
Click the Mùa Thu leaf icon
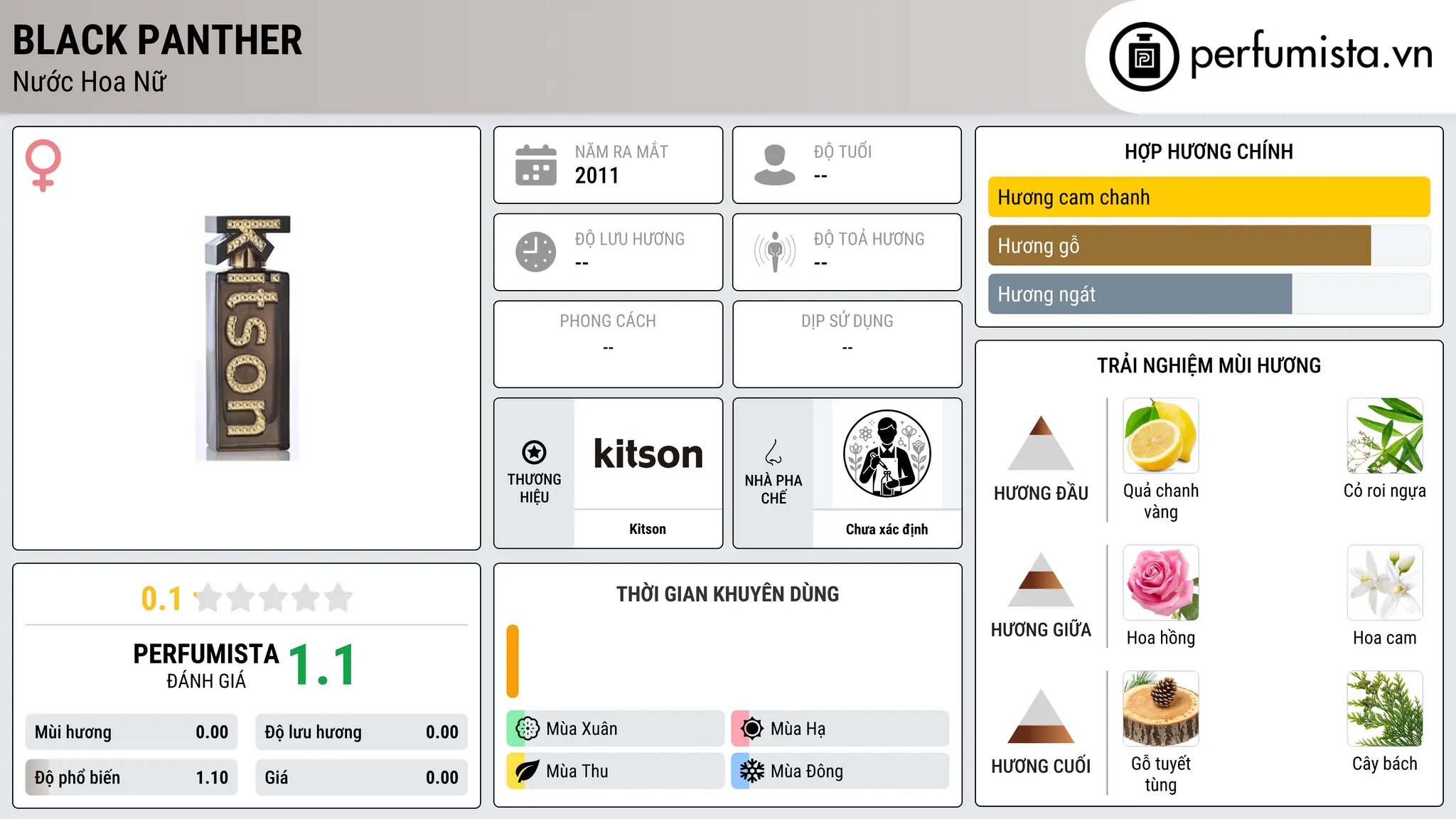528,771
